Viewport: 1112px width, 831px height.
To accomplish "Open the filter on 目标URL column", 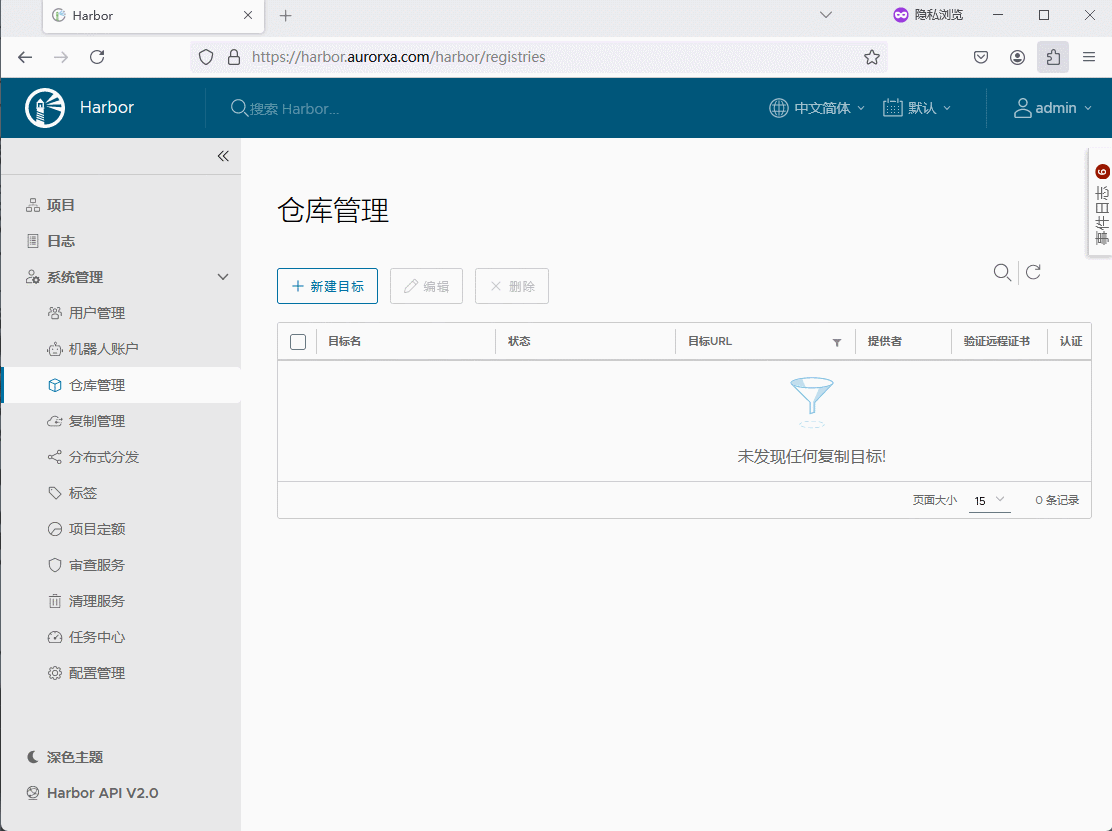I will coord(837,342).
